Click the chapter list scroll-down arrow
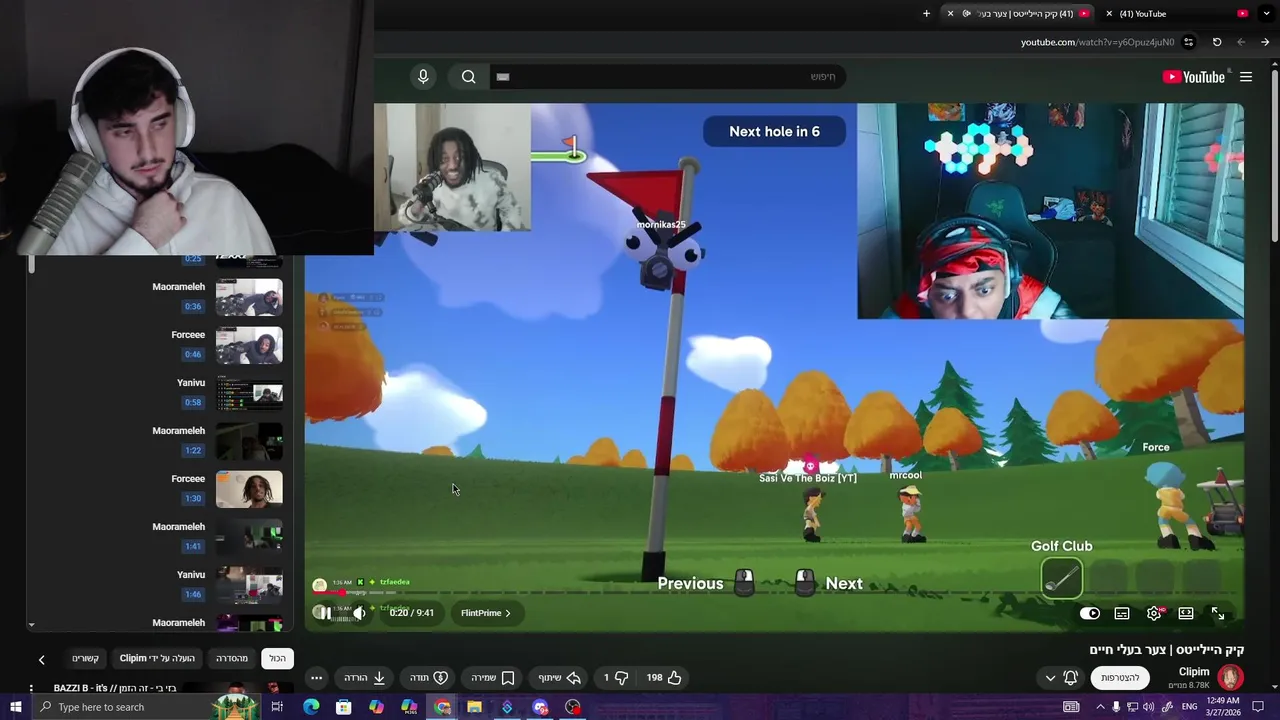This screenshot has width=1280, height=720. point(31,624)
